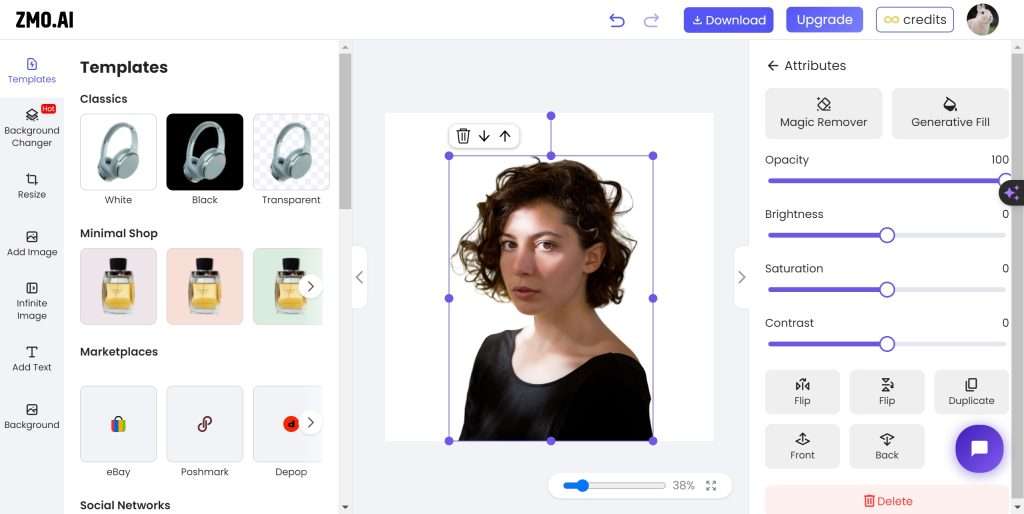Image resolution: width=1024 pixels, height=514 pixels.
Task: Click the top-left corner selection handle
Action: coord(449,155)
